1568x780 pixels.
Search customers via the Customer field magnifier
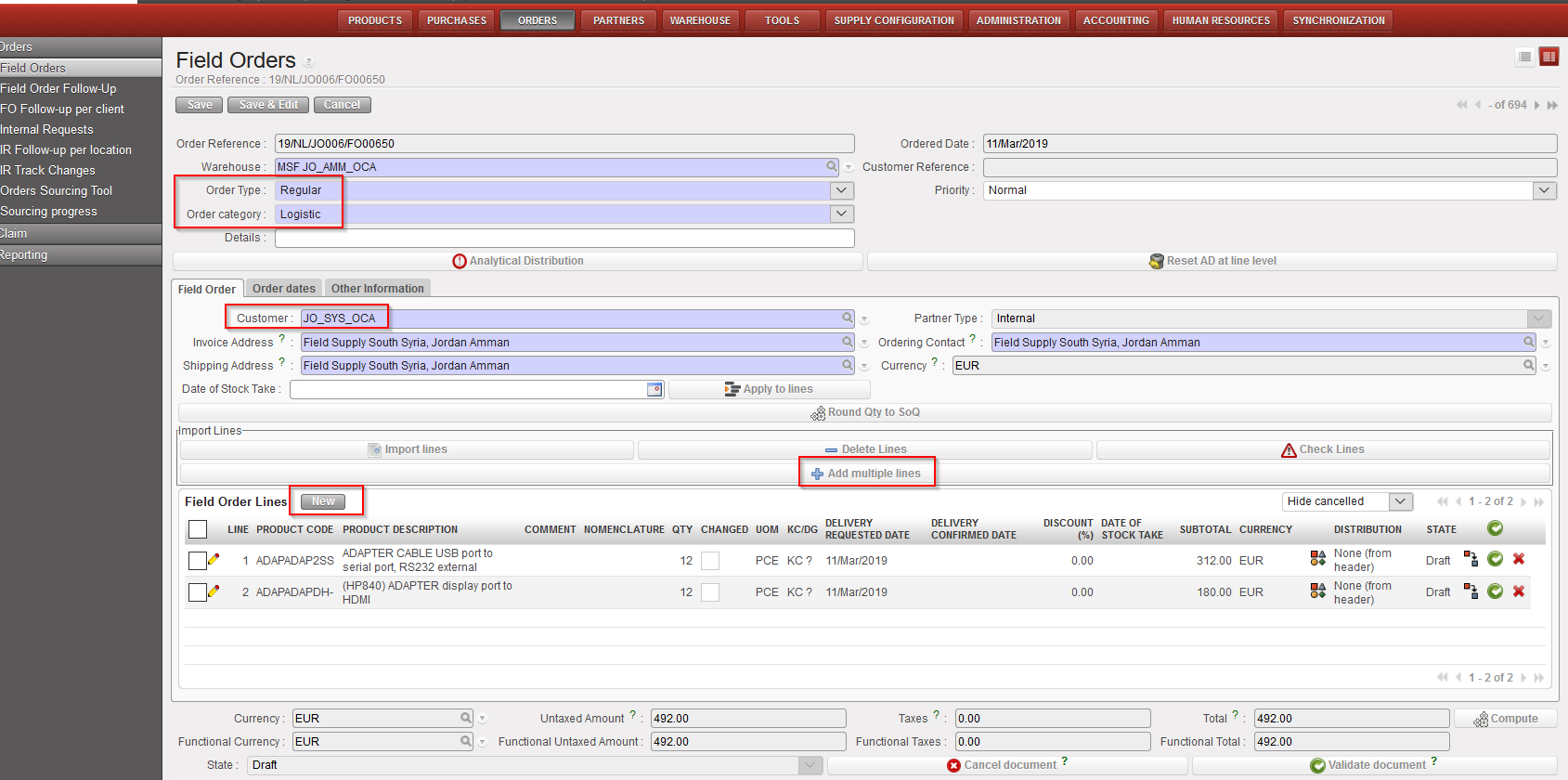click(847, 318)
